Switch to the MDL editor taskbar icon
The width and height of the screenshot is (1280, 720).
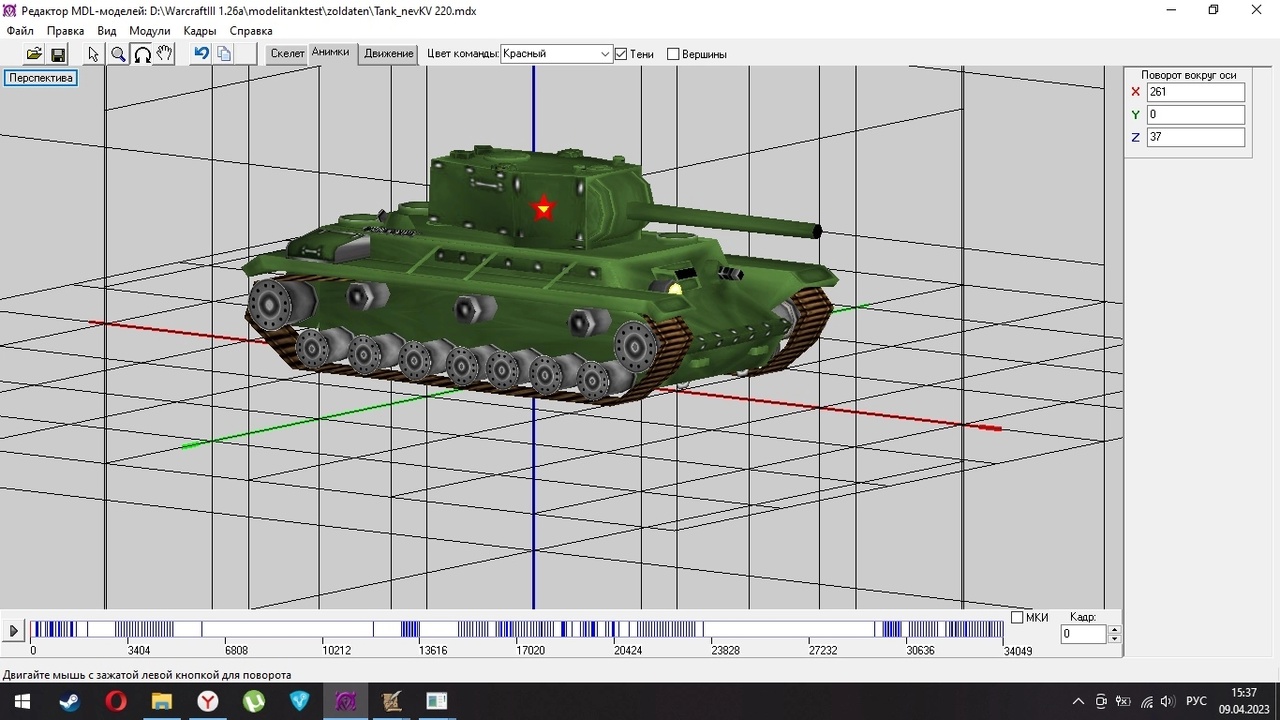(346, 702)
